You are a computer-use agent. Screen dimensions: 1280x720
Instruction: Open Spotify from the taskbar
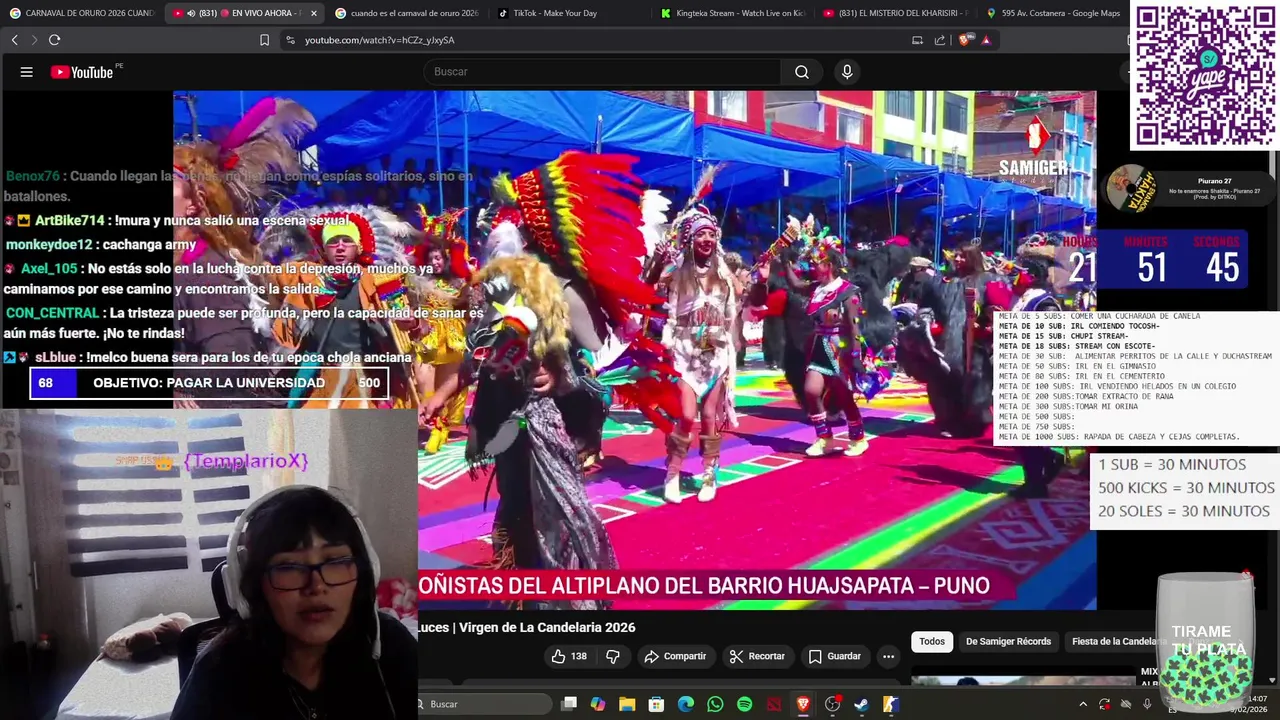tap(744, 704)
